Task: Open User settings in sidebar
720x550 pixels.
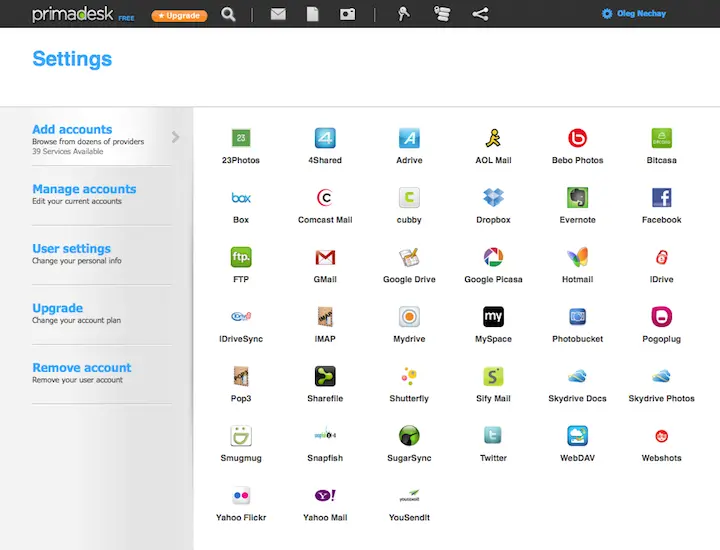Action: pyautogui.click(x=71, y=248)
